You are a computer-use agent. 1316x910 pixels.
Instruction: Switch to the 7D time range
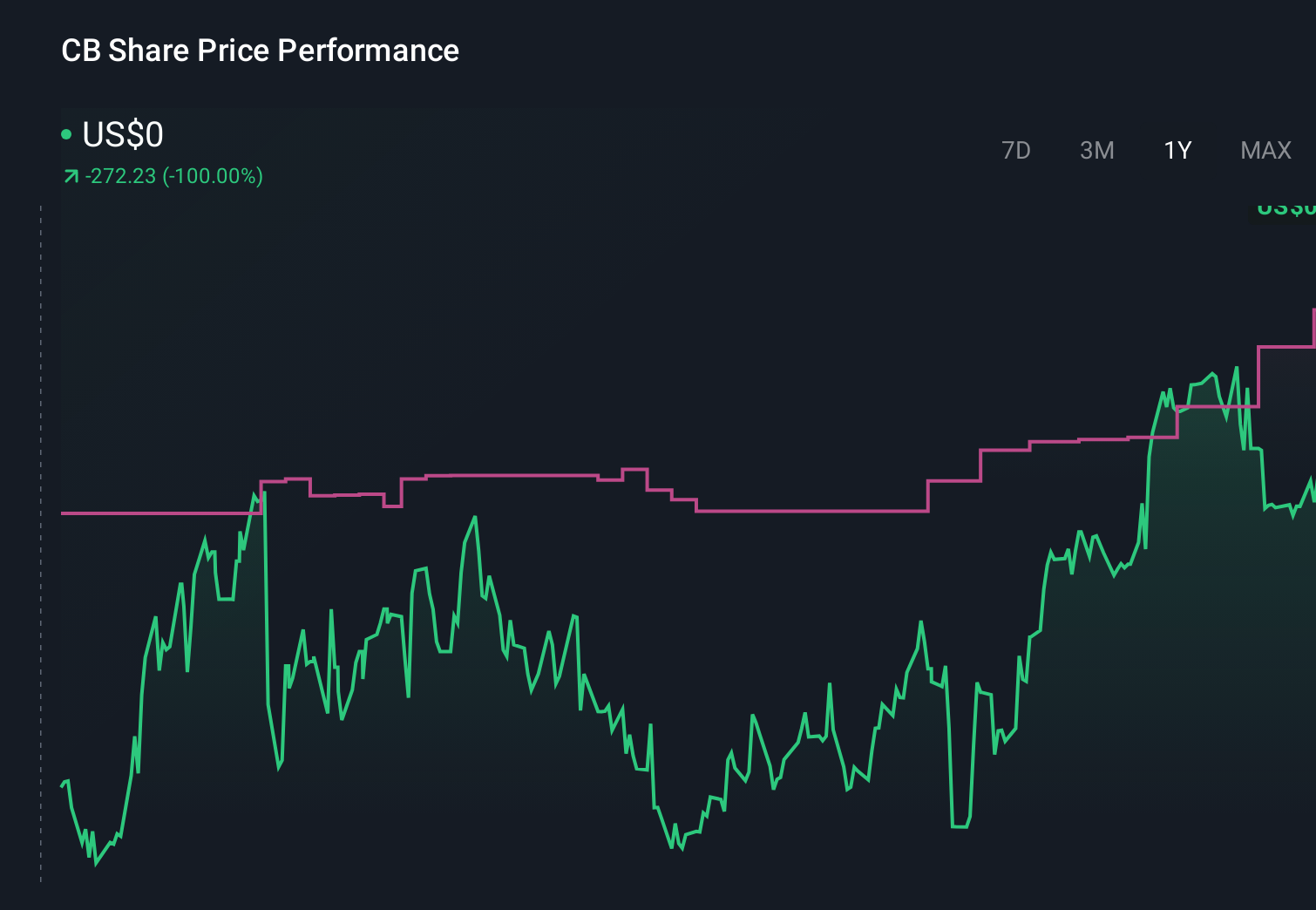tap(1016, 150)
